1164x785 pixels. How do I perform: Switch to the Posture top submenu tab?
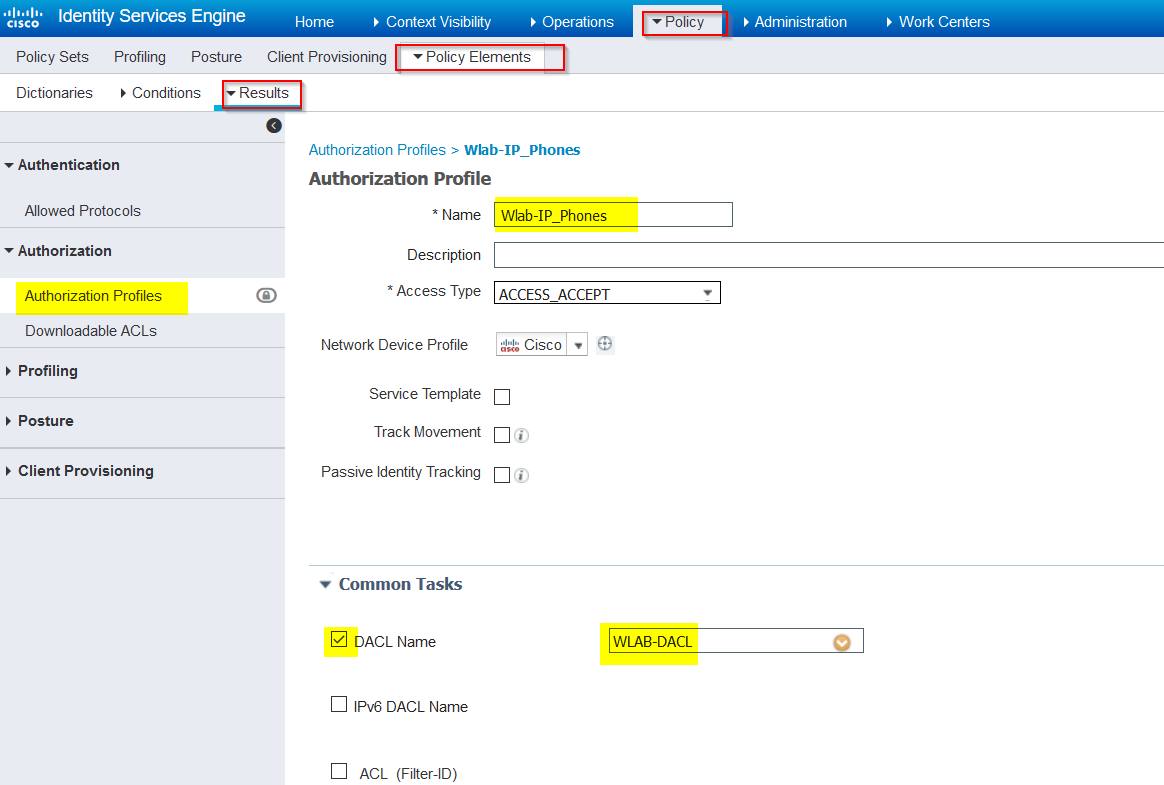216,57
